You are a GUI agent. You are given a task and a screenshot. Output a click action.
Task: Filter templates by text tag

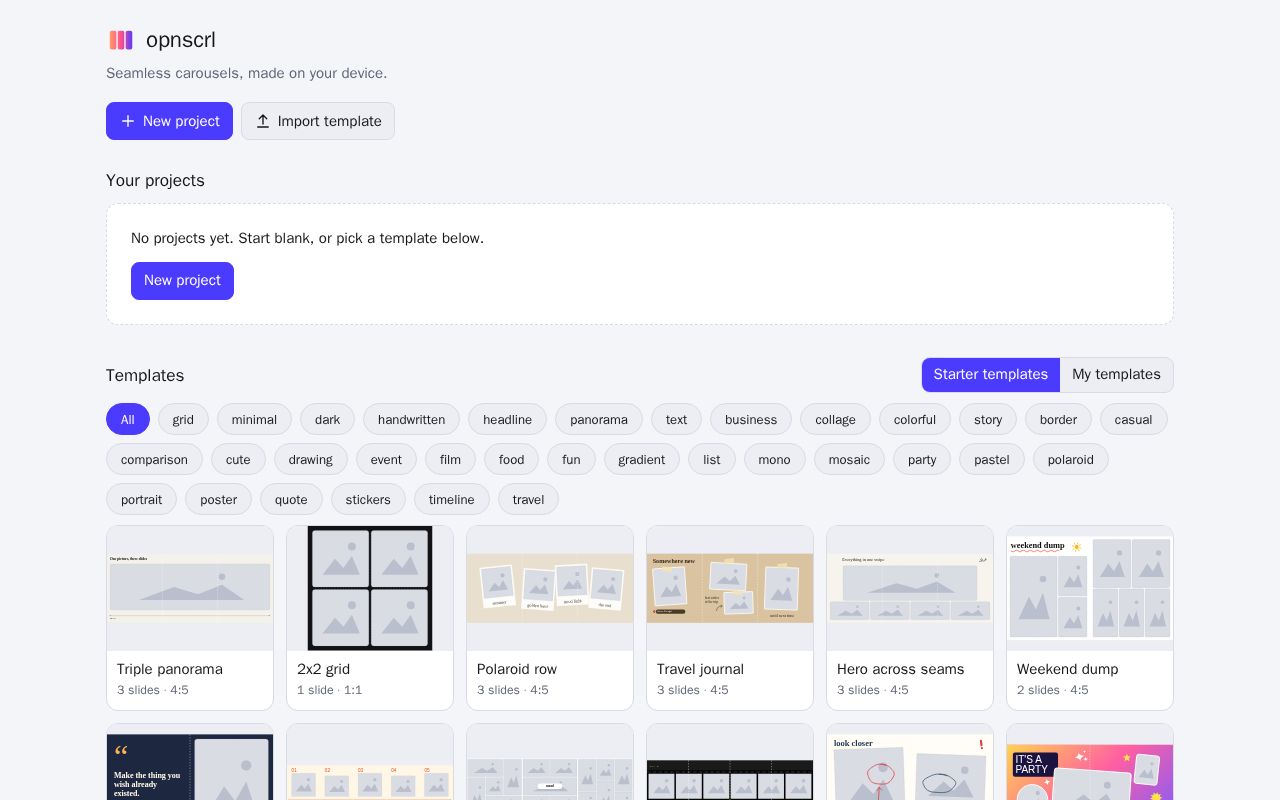click(x=676, y=419)
